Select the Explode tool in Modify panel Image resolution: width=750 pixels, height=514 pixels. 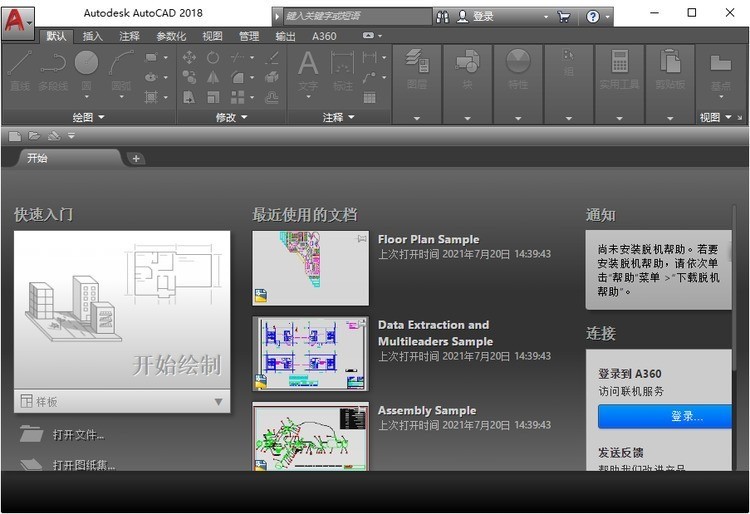(x=272, y=77)
